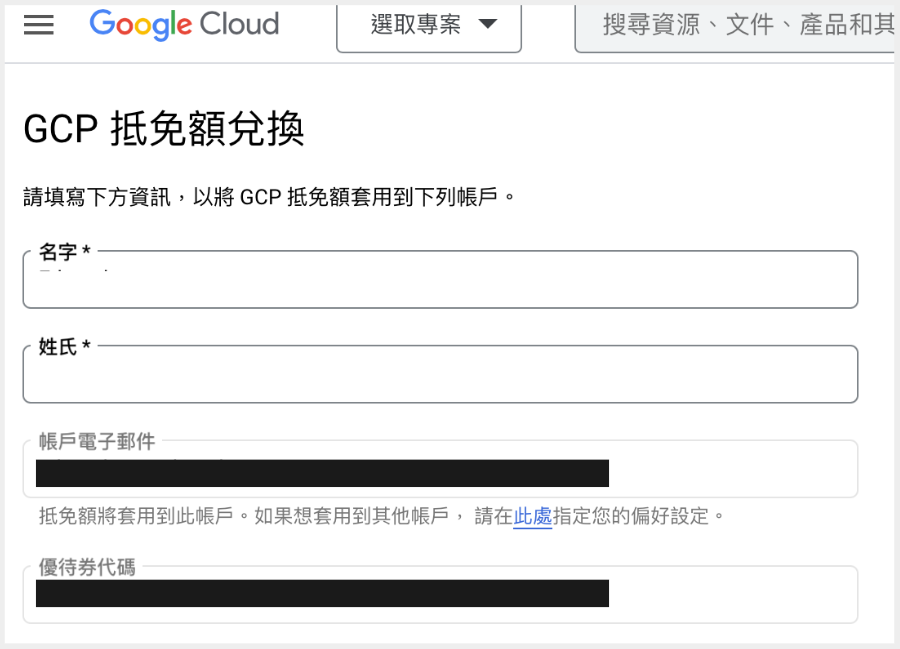Click the 帳戶電子郵件 label
Screen dimensions: 900x649
(97, 441)
